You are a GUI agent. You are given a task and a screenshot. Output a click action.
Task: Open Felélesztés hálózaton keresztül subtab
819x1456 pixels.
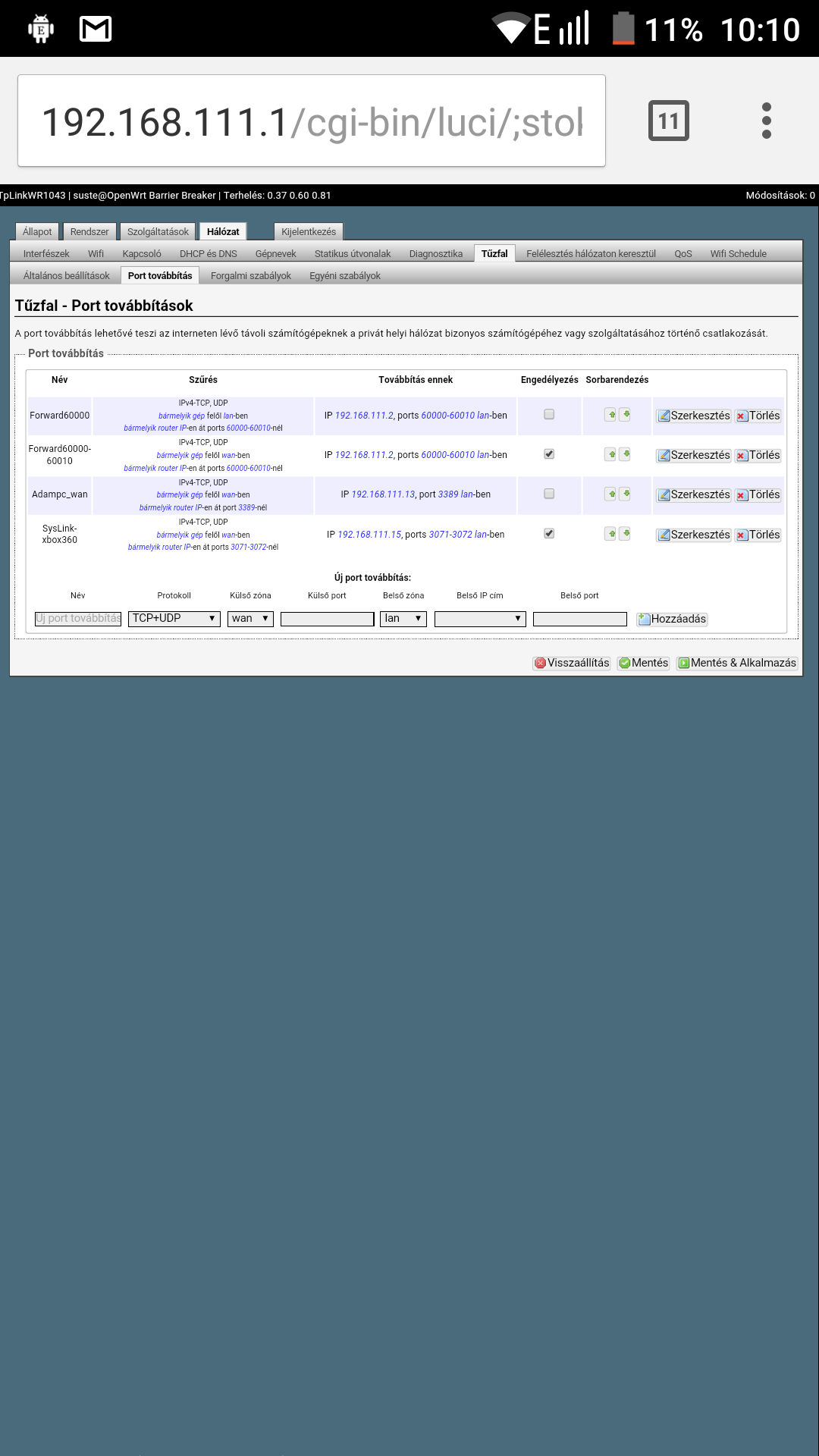591,253
